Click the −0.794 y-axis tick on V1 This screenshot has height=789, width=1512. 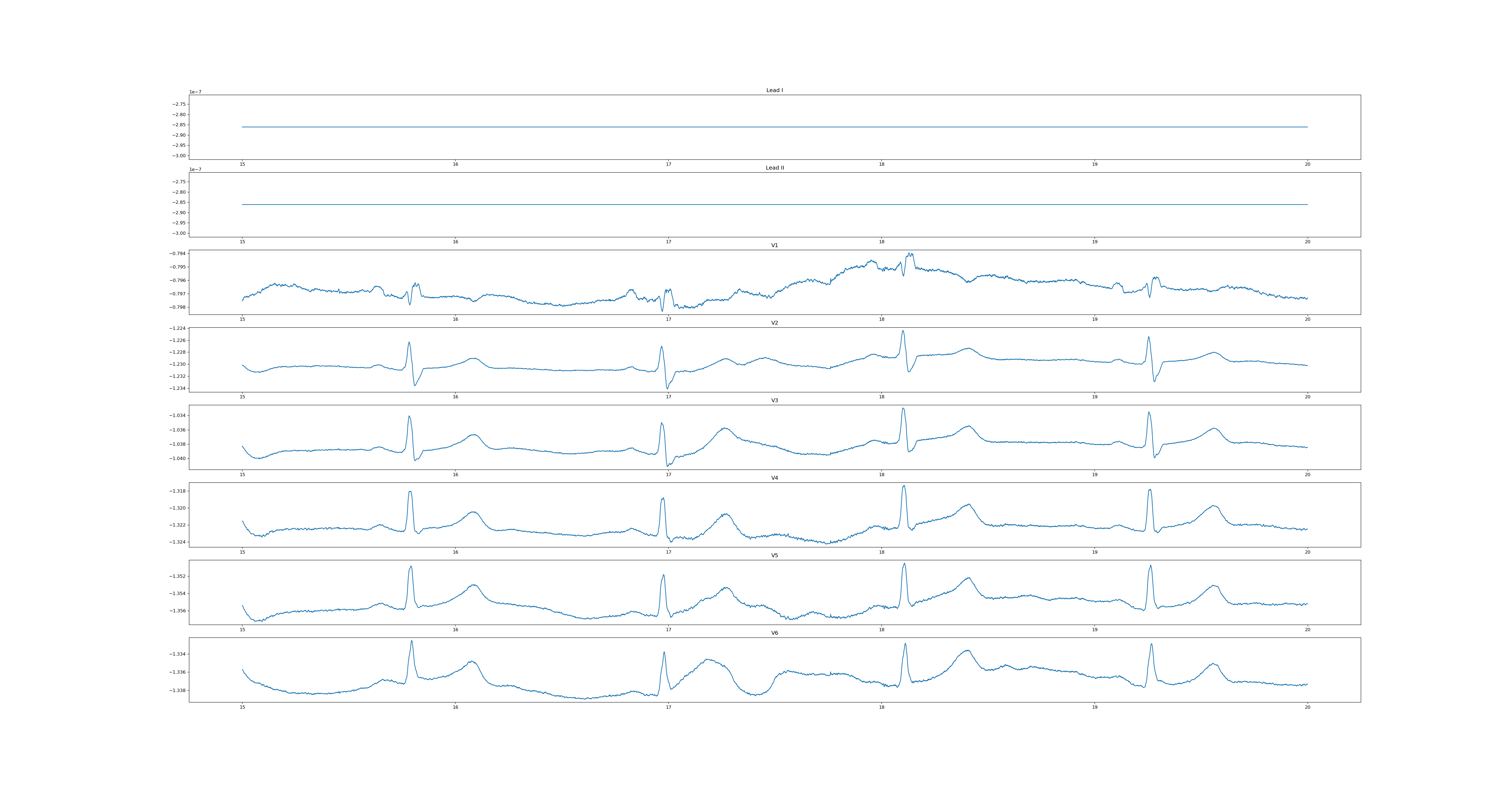(177, 254)
